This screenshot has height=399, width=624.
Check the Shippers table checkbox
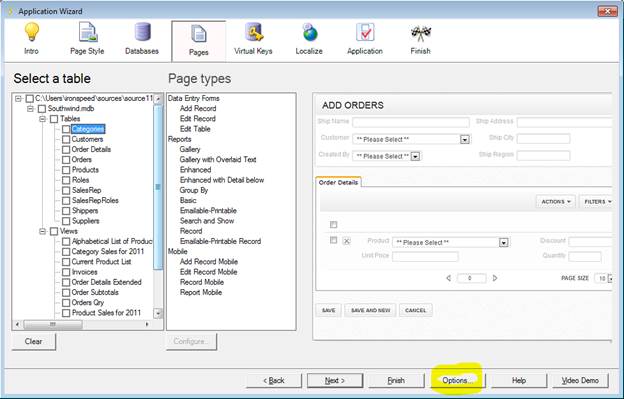66,211
